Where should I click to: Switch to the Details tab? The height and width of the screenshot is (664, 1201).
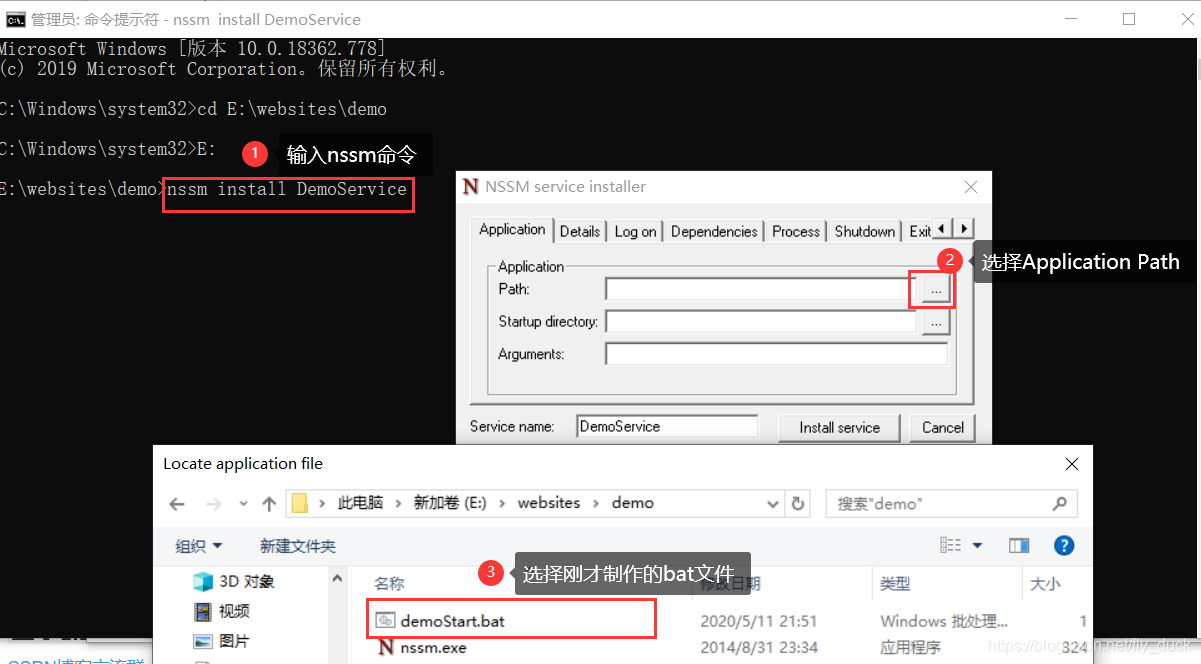pos(580,231)
